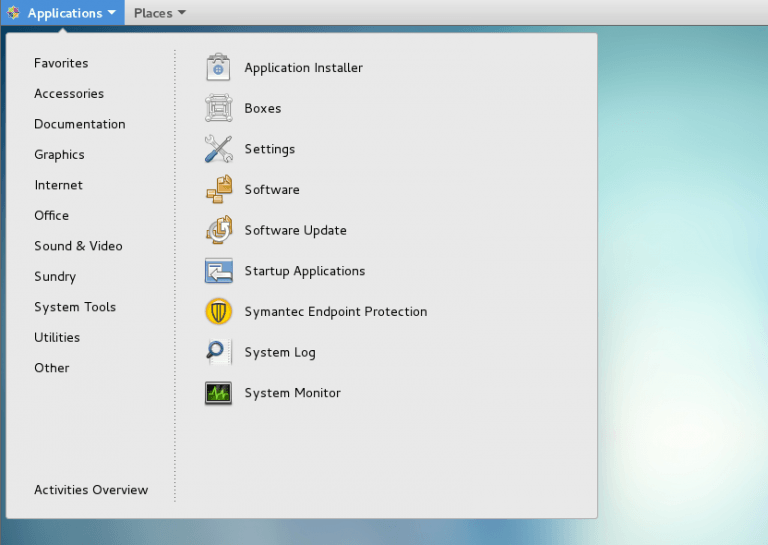Open the Software entry label
The width and height of the screenshot is (768, 545).
coord(272,190)
